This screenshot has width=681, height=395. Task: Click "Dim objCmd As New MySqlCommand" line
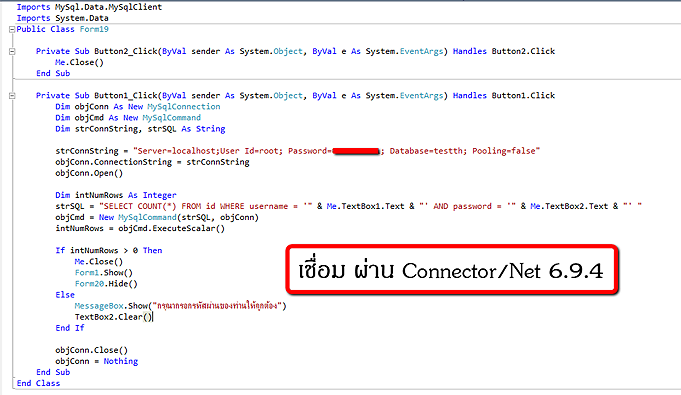click(x=128, y=118)
